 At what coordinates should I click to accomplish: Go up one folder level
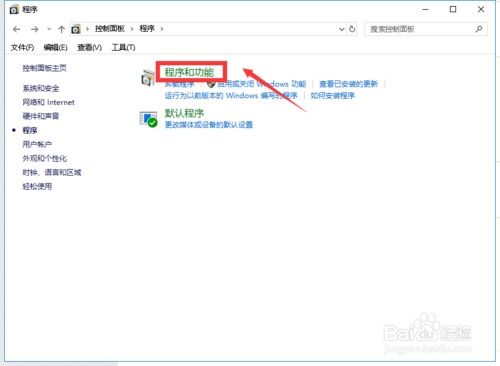tap(61, 29)
